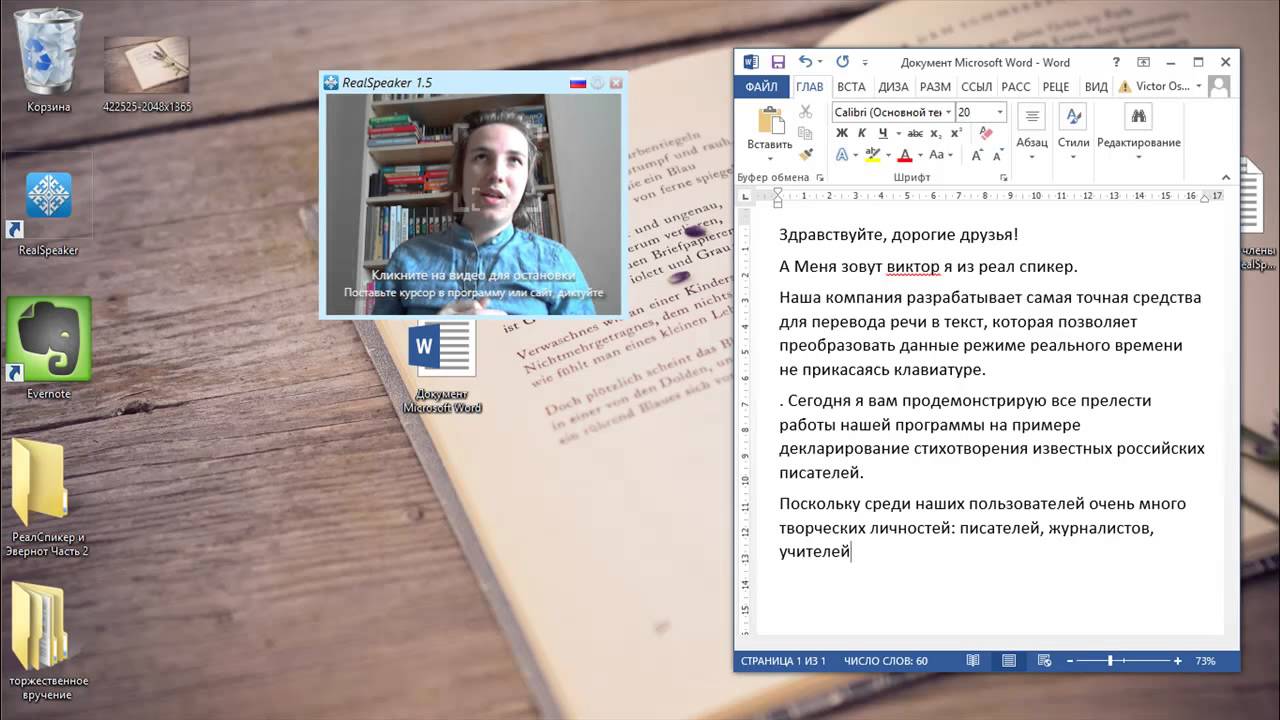
Task: Expand the Буфер обмена clipboard pane launcher
Action: [820, 177]
